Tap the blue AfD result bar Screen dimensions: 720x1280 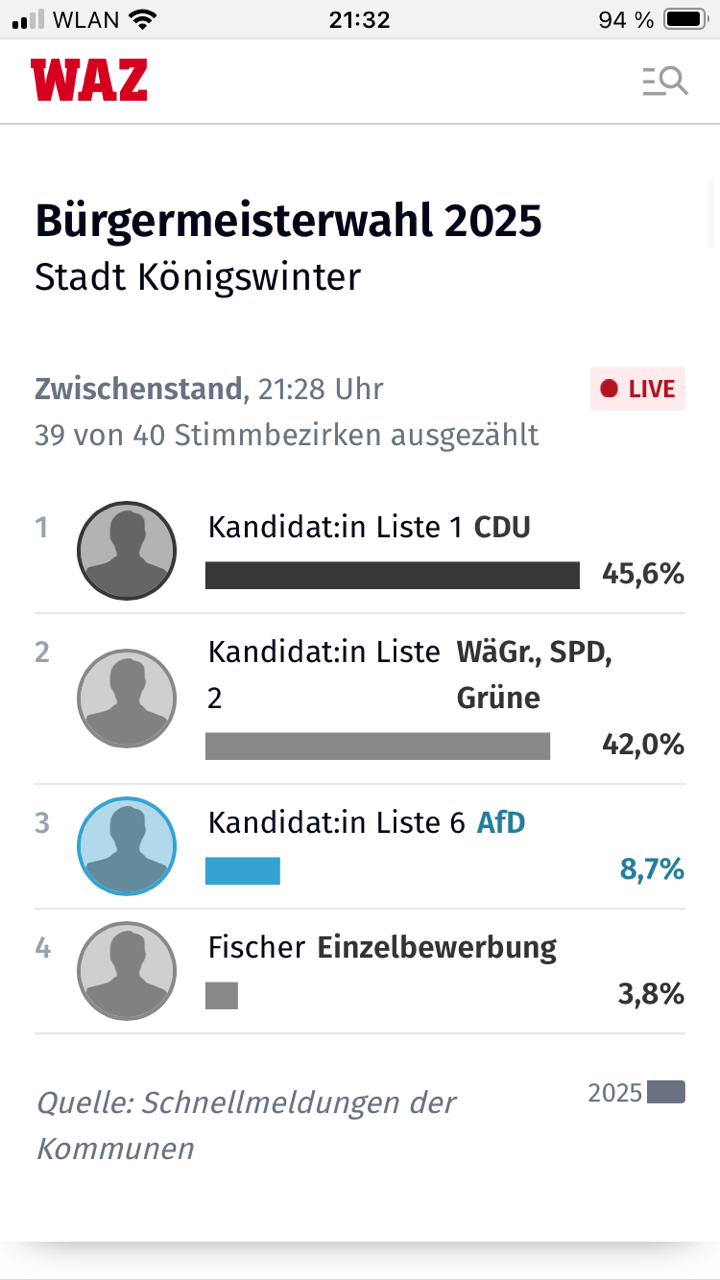[x=243, y=870]
